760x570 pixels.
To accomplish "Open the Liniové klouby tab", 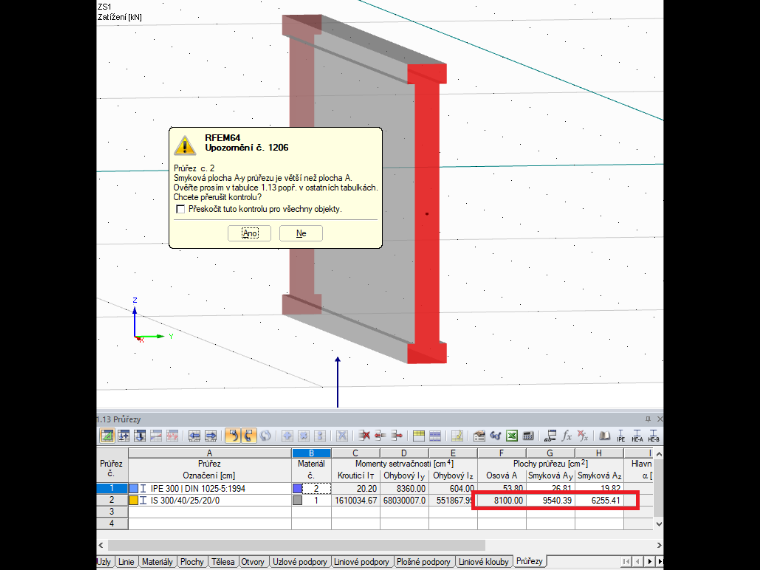I will click(x=483, y=561).
